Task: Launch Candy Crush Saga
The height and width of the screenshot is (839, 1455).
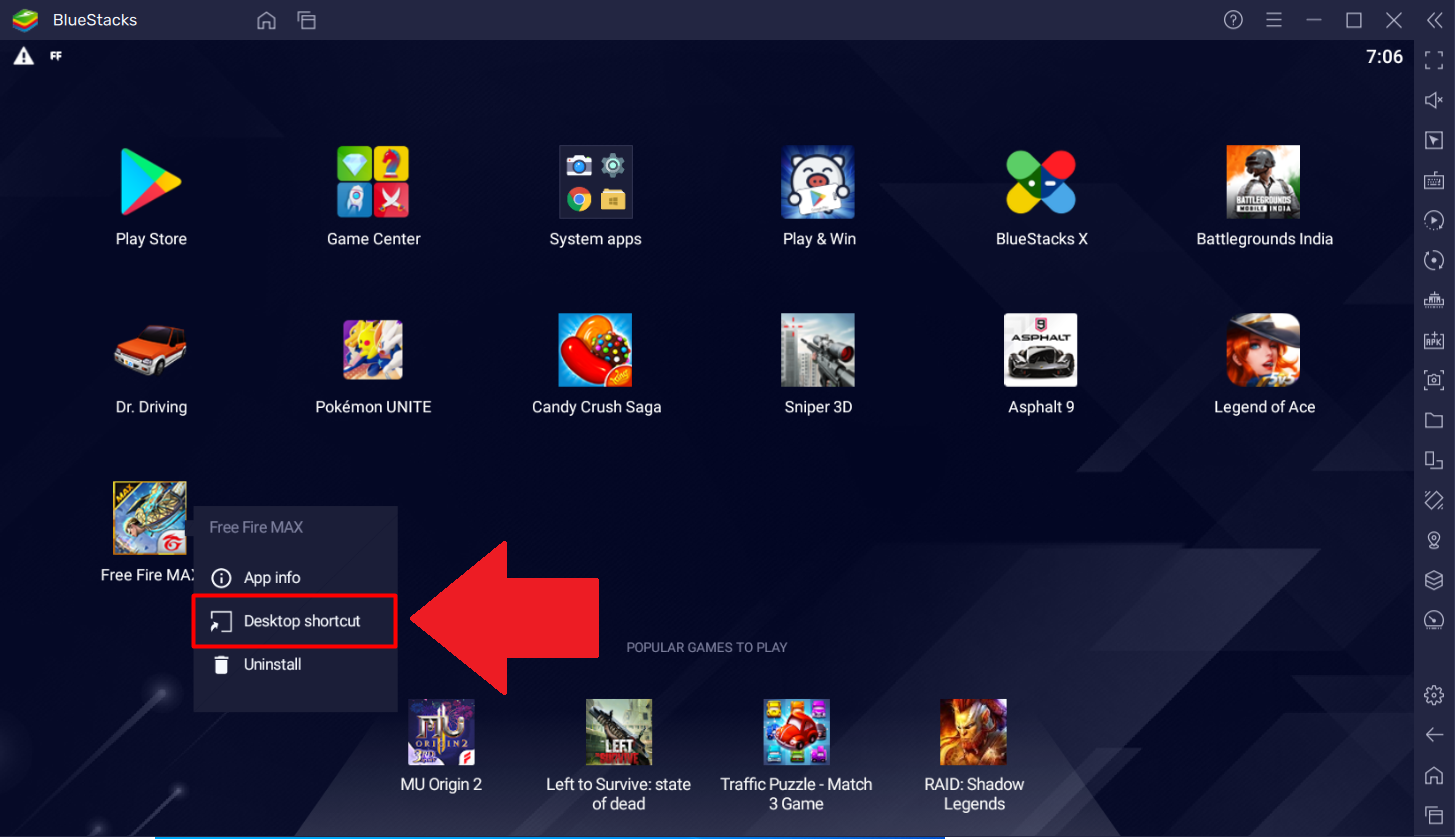Action: coord(596,350)
